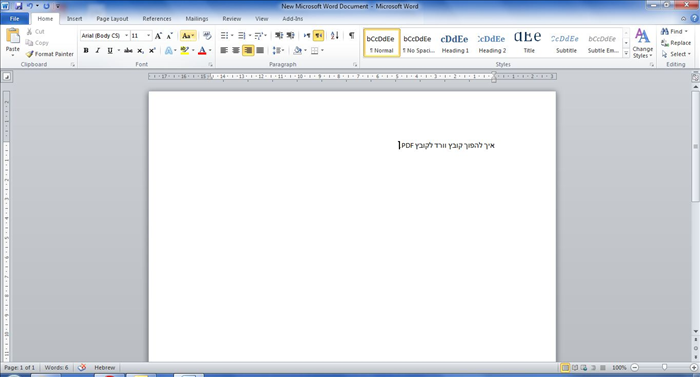Switch to the Mailings tab
This screenshot has height=377, width=700.
197,19
